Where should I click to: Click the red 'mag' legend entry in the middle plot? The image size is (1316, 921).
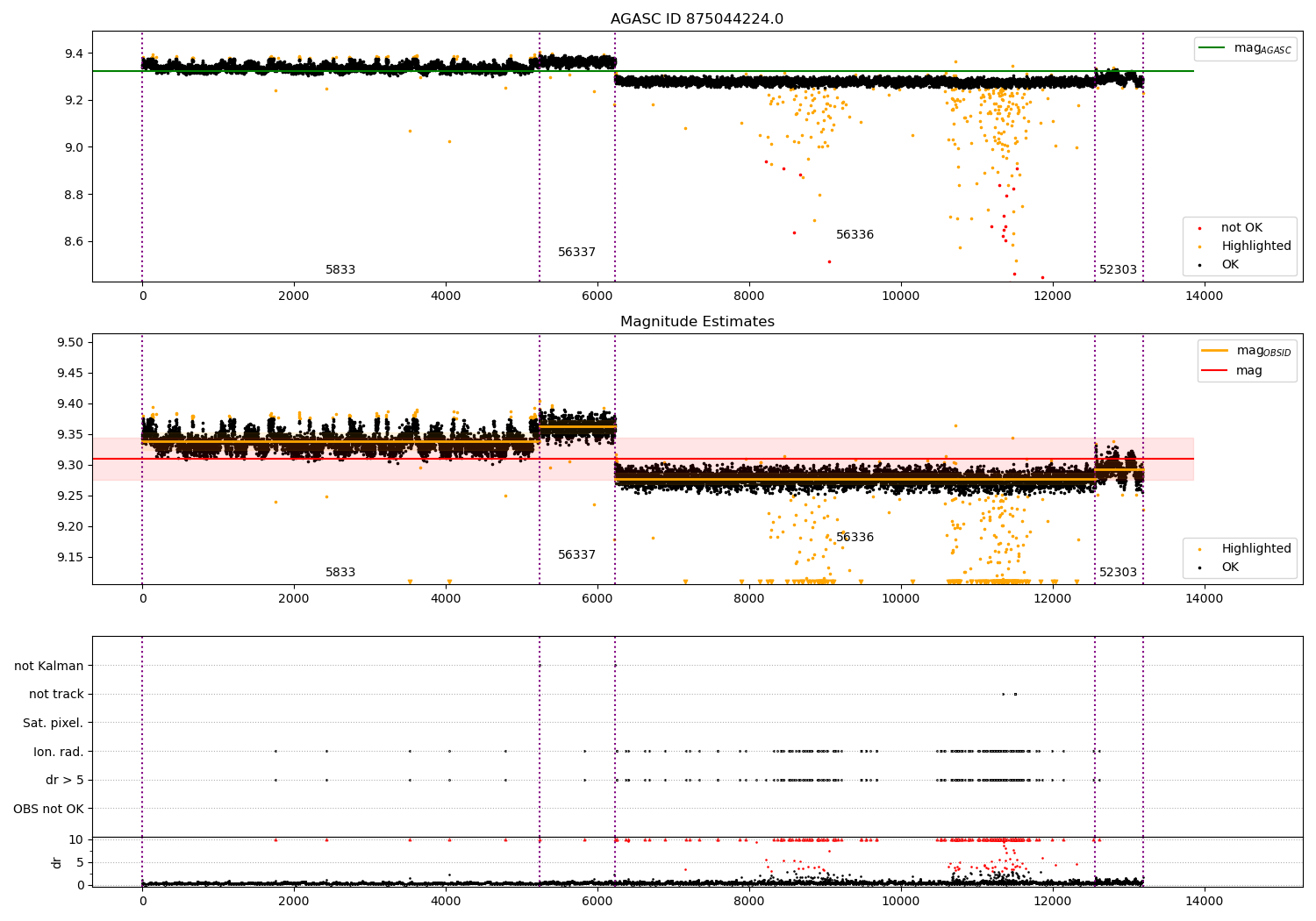pyautogui.click(x=1233, y=371)
